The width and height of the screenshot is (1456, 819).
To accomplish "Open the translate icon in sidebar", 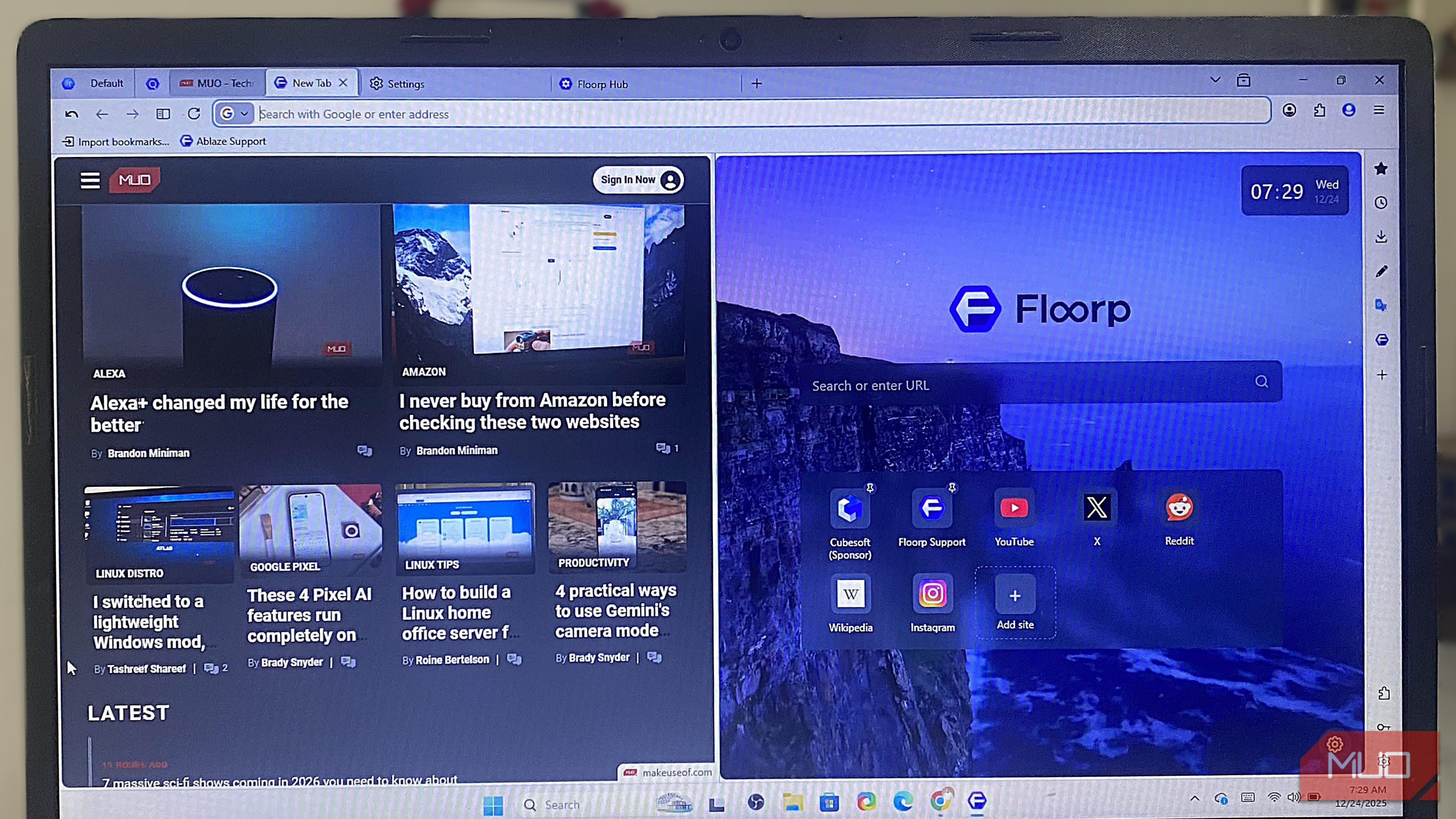I will (x=1381, y=304).
